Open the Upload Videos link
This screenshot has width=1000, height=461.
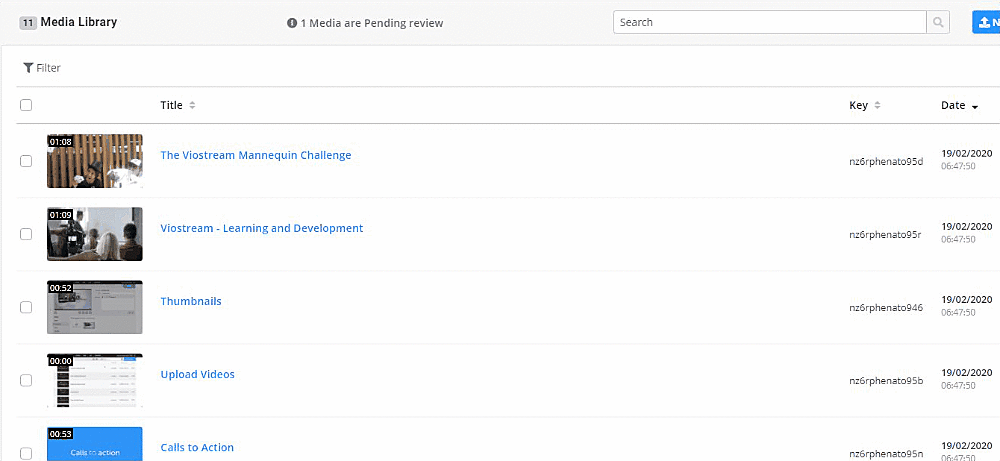pos(197,374)
